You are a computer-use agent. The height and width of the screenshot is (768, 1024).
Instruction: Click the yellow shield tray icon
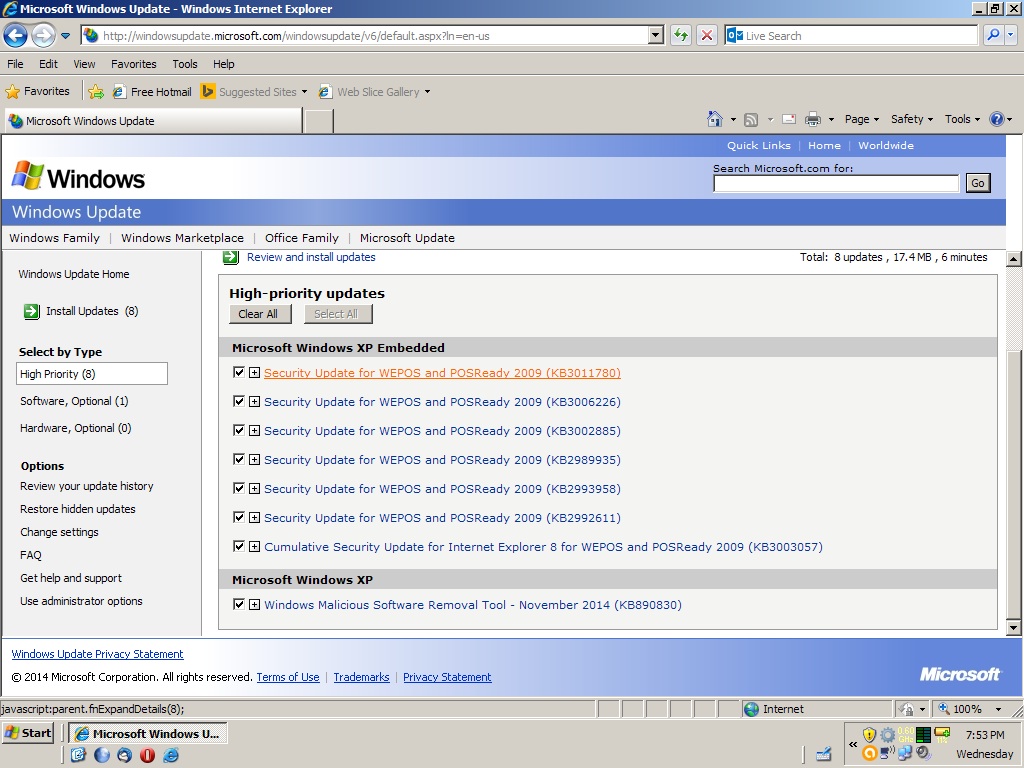tap(869, 735)
